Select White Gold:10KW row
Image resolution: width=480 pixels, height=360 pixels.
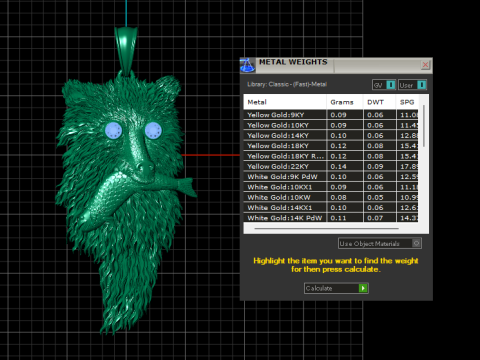pyautogui.click(x=331, y=197)
